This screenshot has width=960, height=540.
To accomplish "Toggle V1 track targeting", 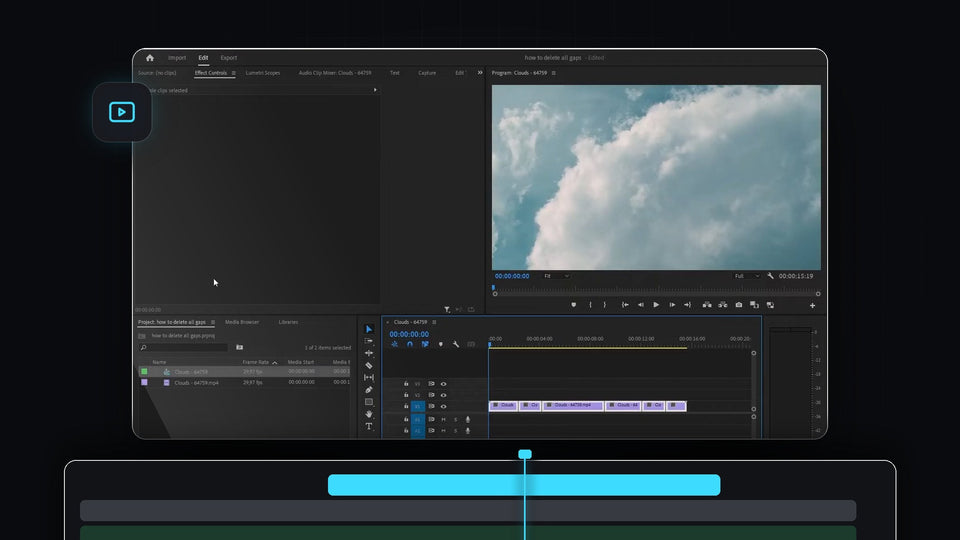I will click(418, 407).
